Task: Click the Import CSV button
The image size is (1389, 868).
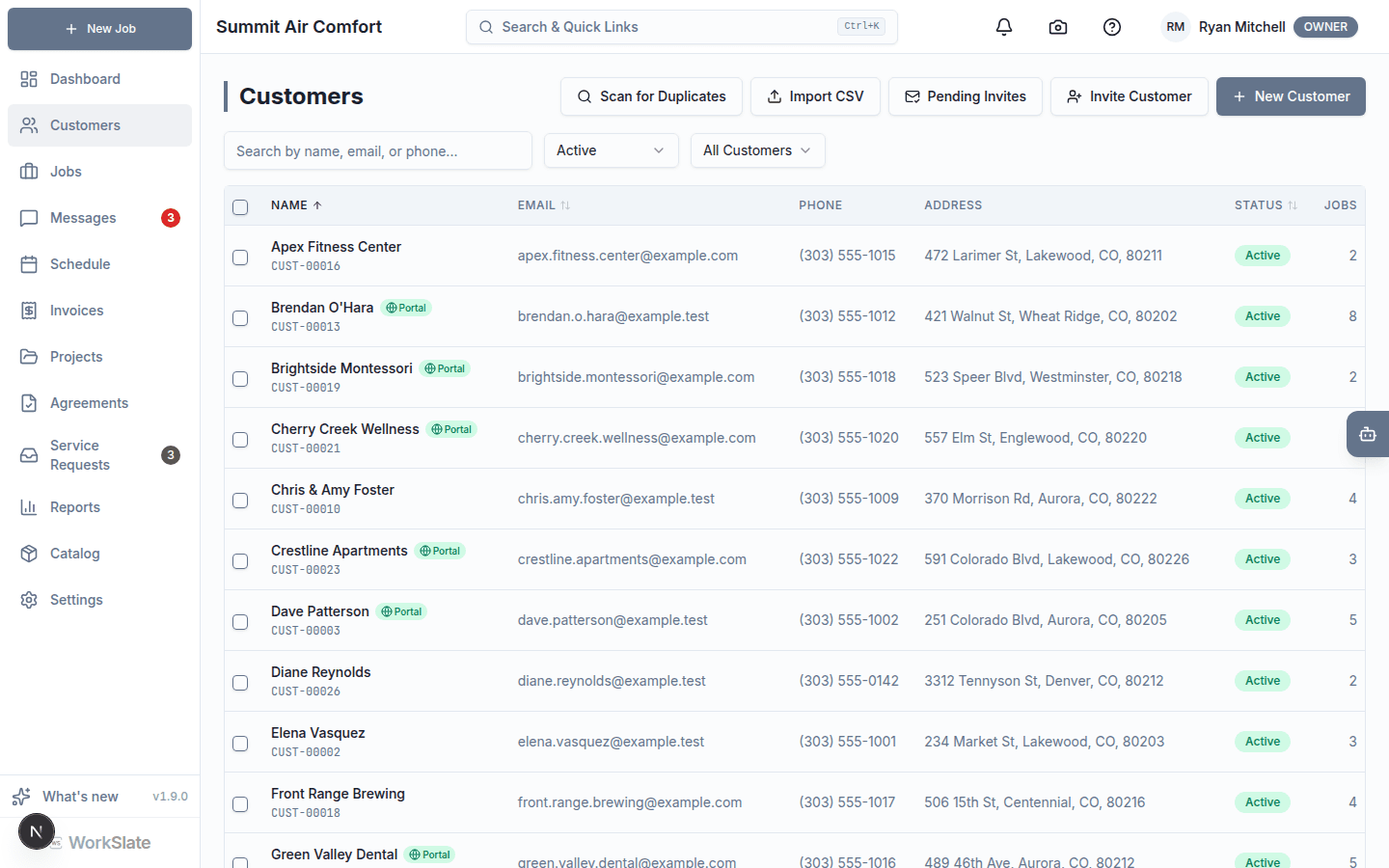Action: (815, 96)
